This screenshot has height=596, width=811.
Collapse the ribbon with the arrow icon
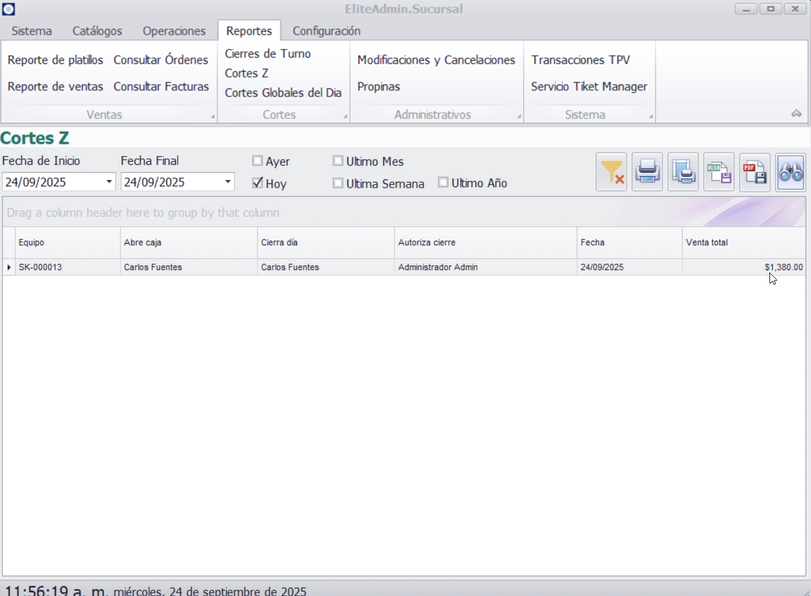(796, 114)
